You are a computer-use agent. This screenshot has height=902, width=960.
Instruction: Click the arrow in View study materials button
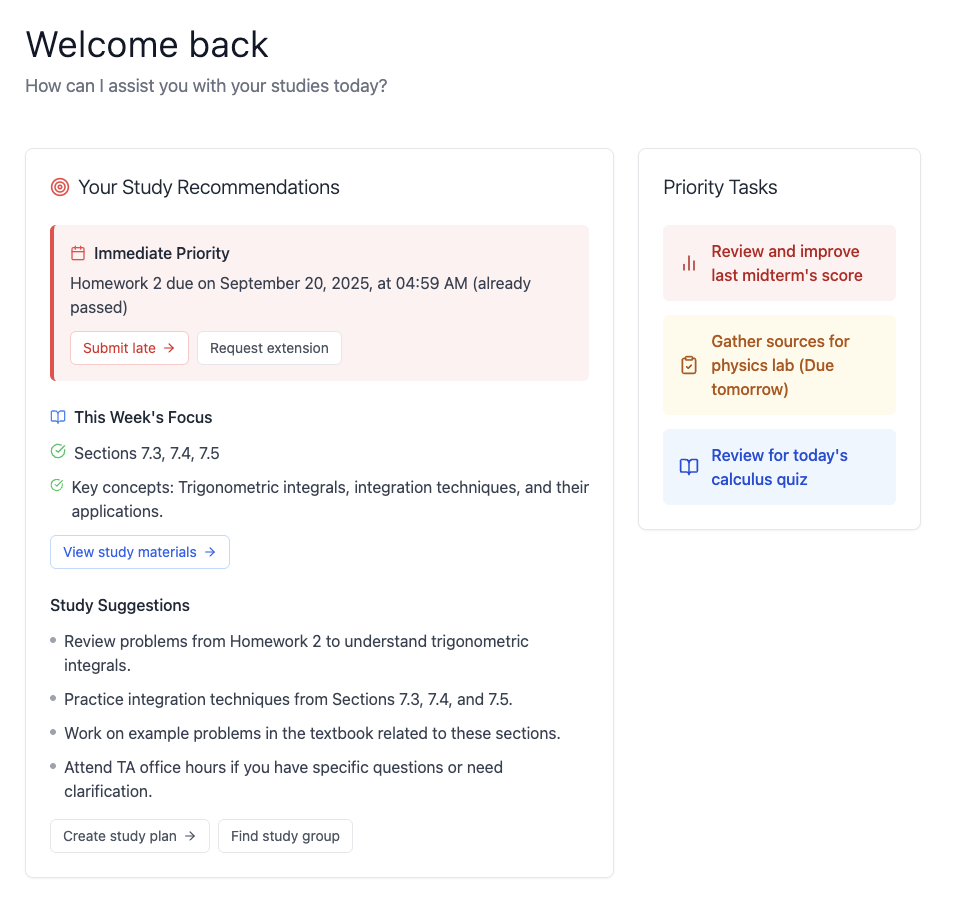[211, 551]
